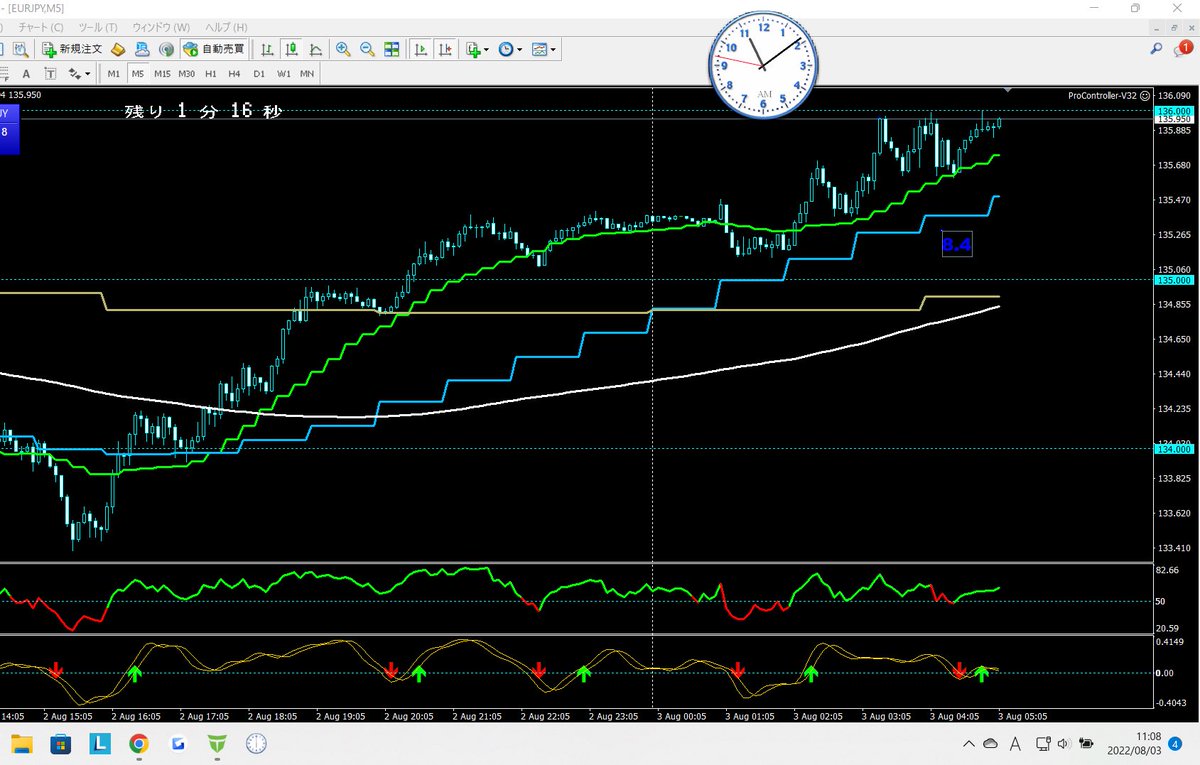Click the chart shift triangle marker

[x=1007, y=91]
